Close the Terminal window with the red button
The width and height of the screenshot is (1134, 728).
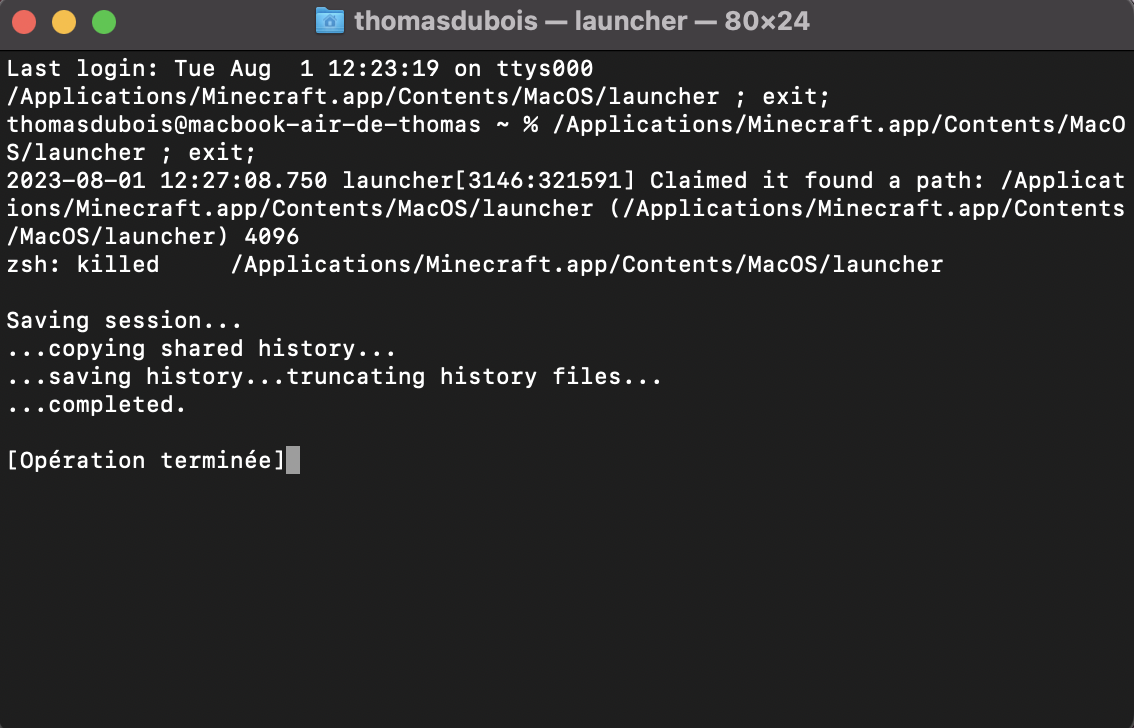(x=25, y=22)
